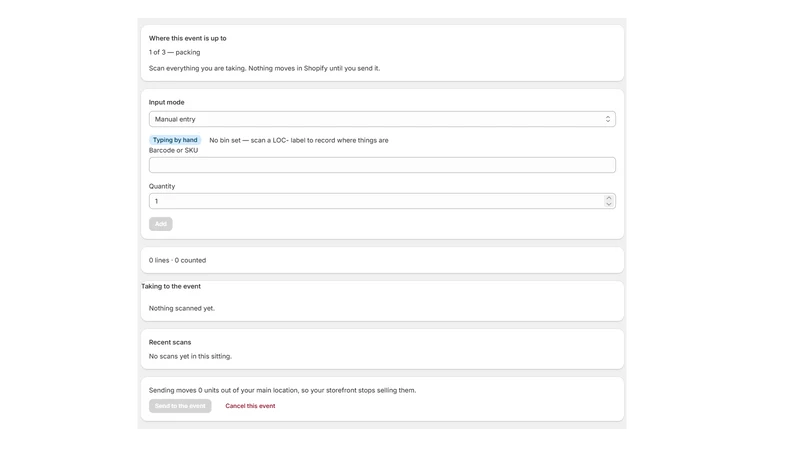The width and height of the screenshot is (800, 450).
Task: Select the Taking to the event heading
Action: point(171,286)
